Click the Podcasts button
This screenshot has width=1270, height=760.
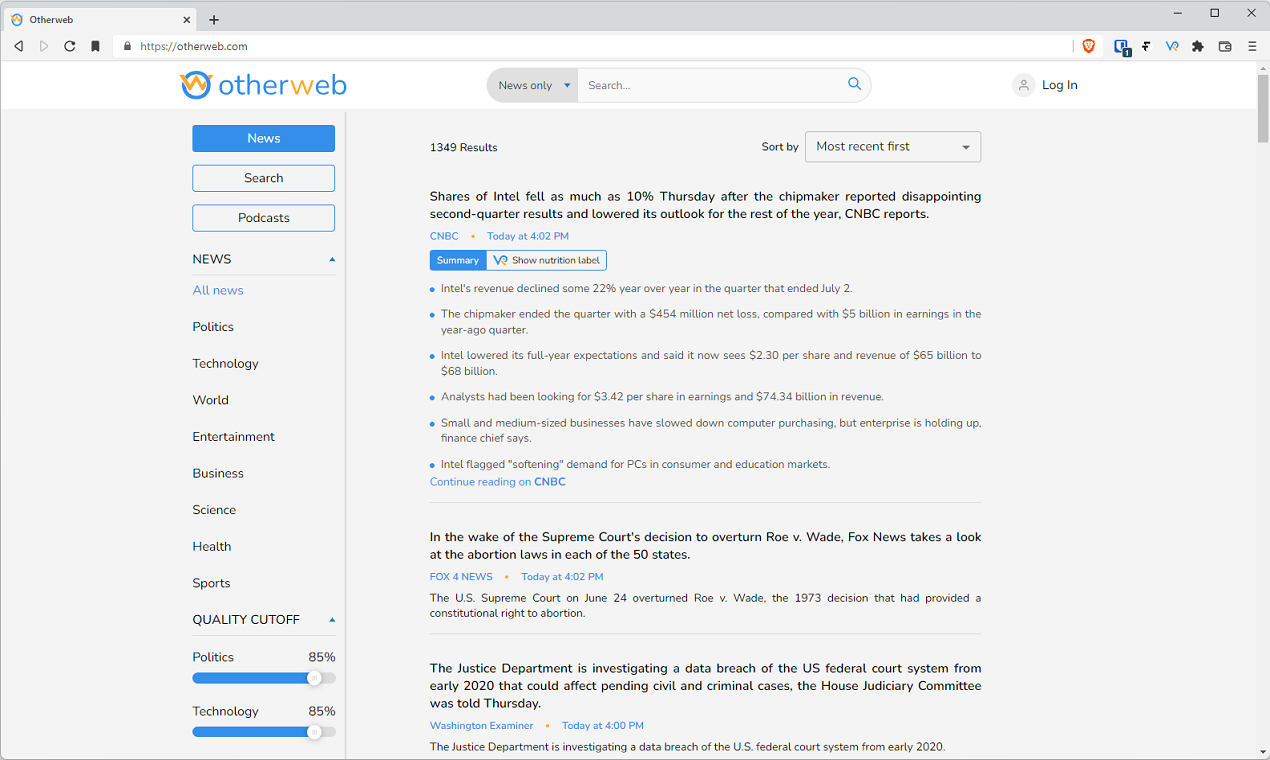(264, 218)
